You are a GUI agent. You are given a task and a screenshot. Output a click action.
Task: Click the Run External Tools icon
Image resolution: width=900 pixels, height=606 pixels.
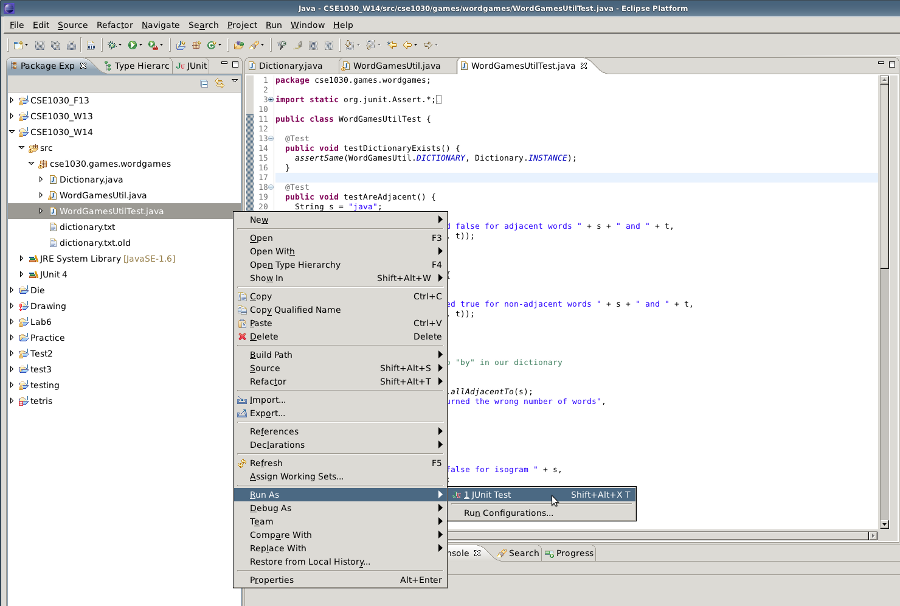click(153, 45)
